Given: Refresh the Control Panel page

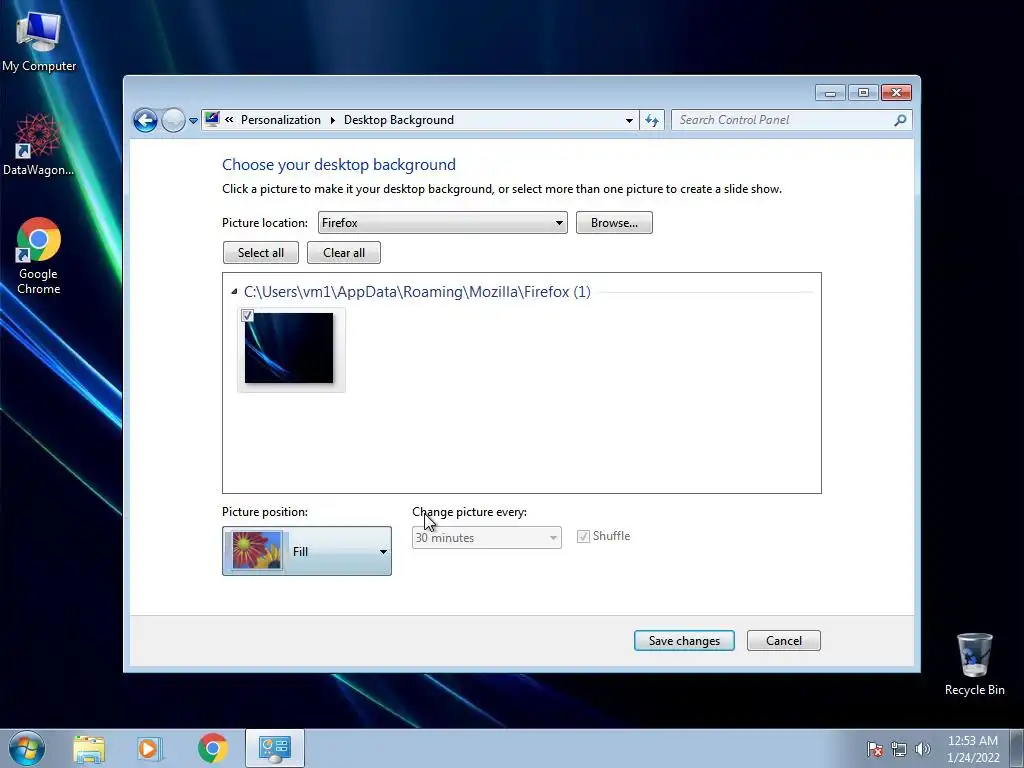Looking at the screenshot, I should pos(652,120).
